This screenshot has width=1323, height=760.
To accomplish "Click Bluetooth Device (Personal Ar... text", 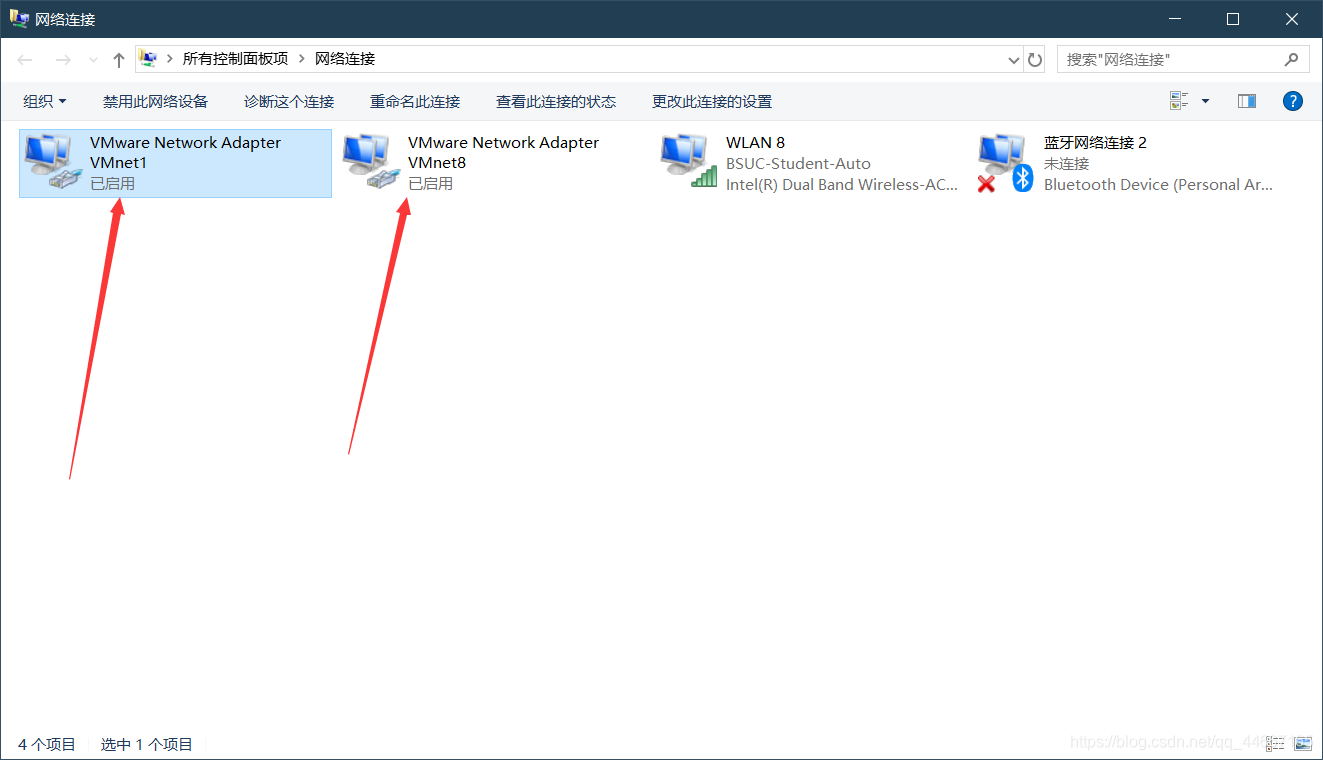I will (1158, 185).
